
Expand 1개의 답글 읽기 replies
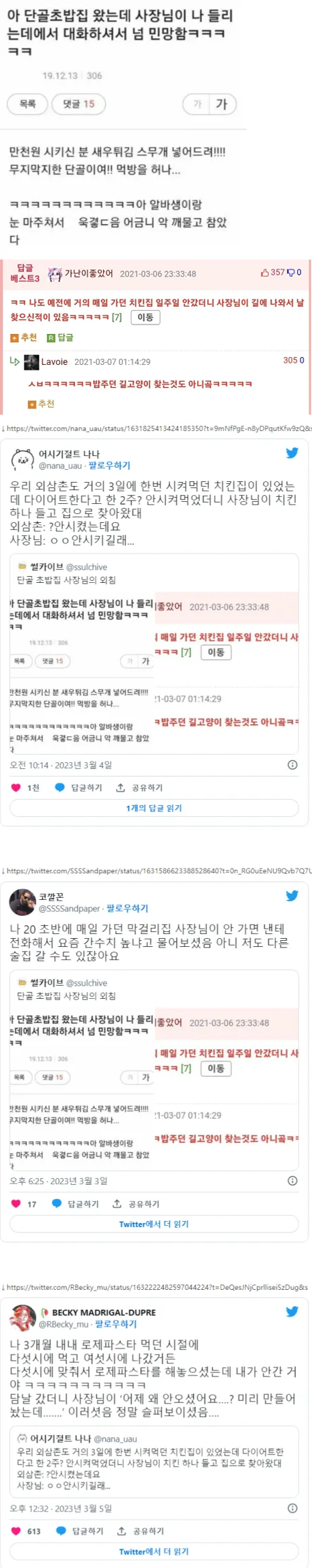(154, 808)
